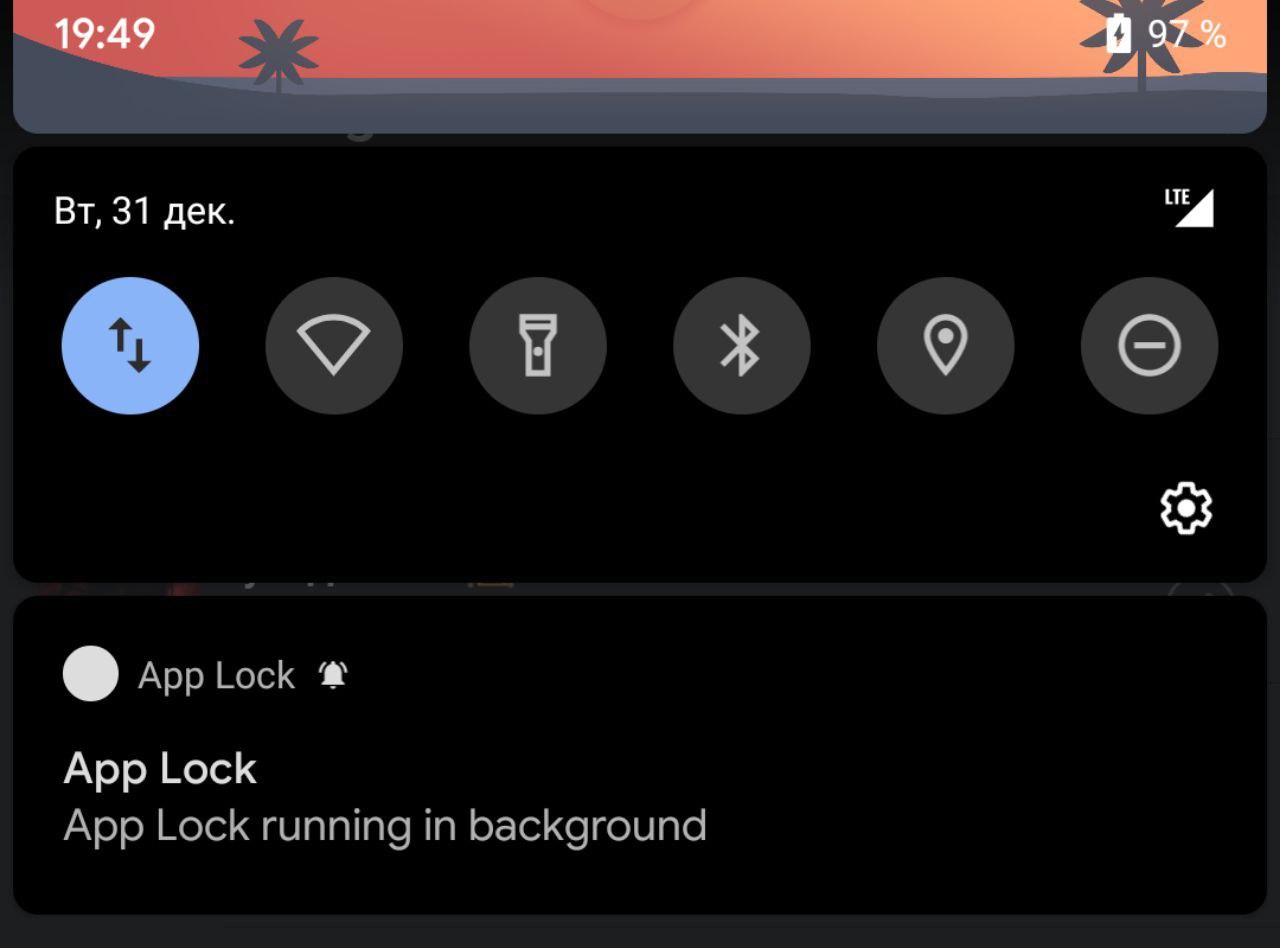The height and width of the screenshot is (948, 1280).
Task: Enable Wi-Fi from quick settings
Action: point(334,346)
